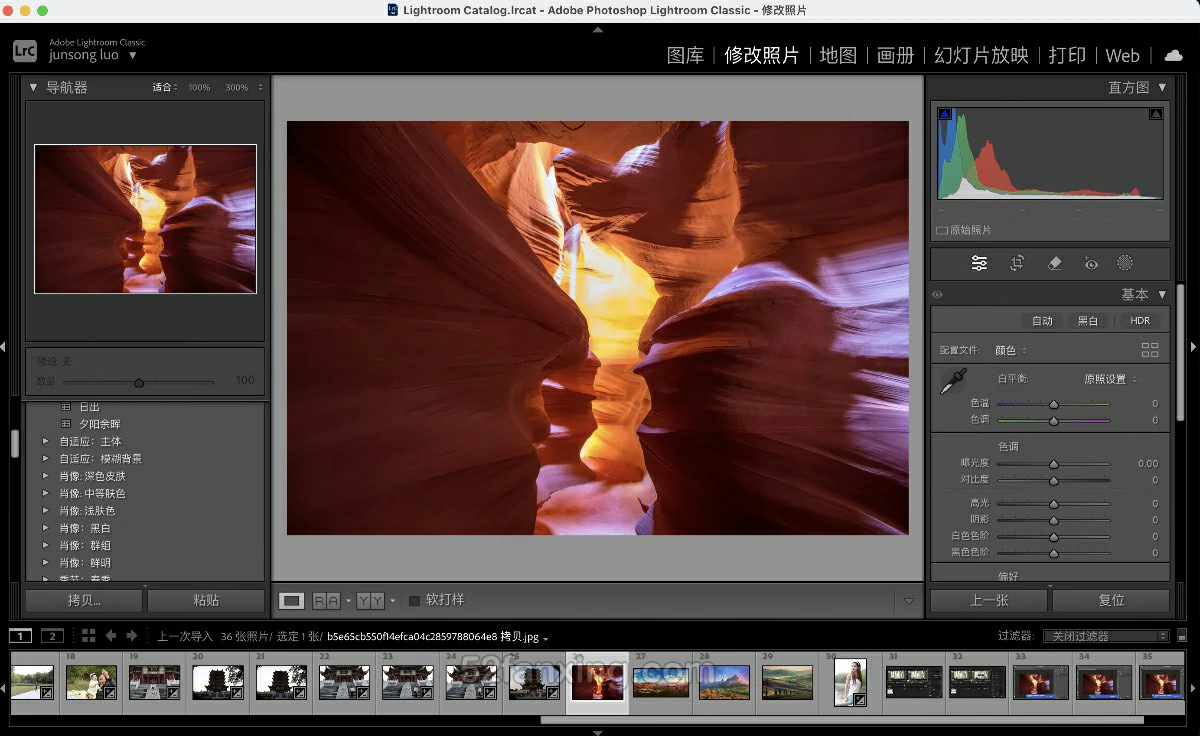Open grid view from filmstrip bar
Viewport: 1200px width, 736px height.
click(88, 636)
